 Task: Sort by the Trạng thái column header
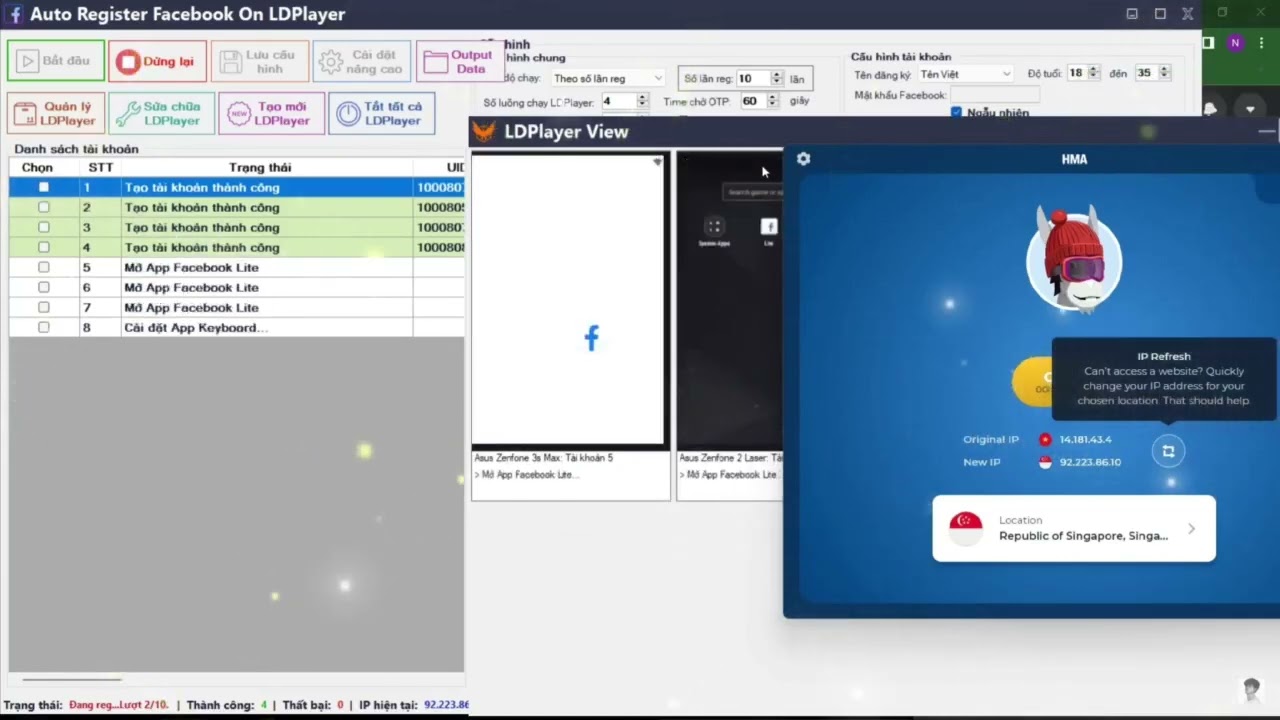[260, 167]
